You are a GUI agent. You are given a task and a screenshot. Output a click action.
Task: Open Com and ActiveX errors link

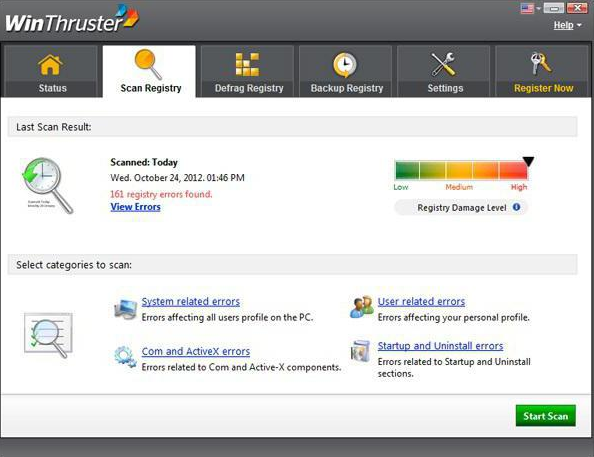196,351
